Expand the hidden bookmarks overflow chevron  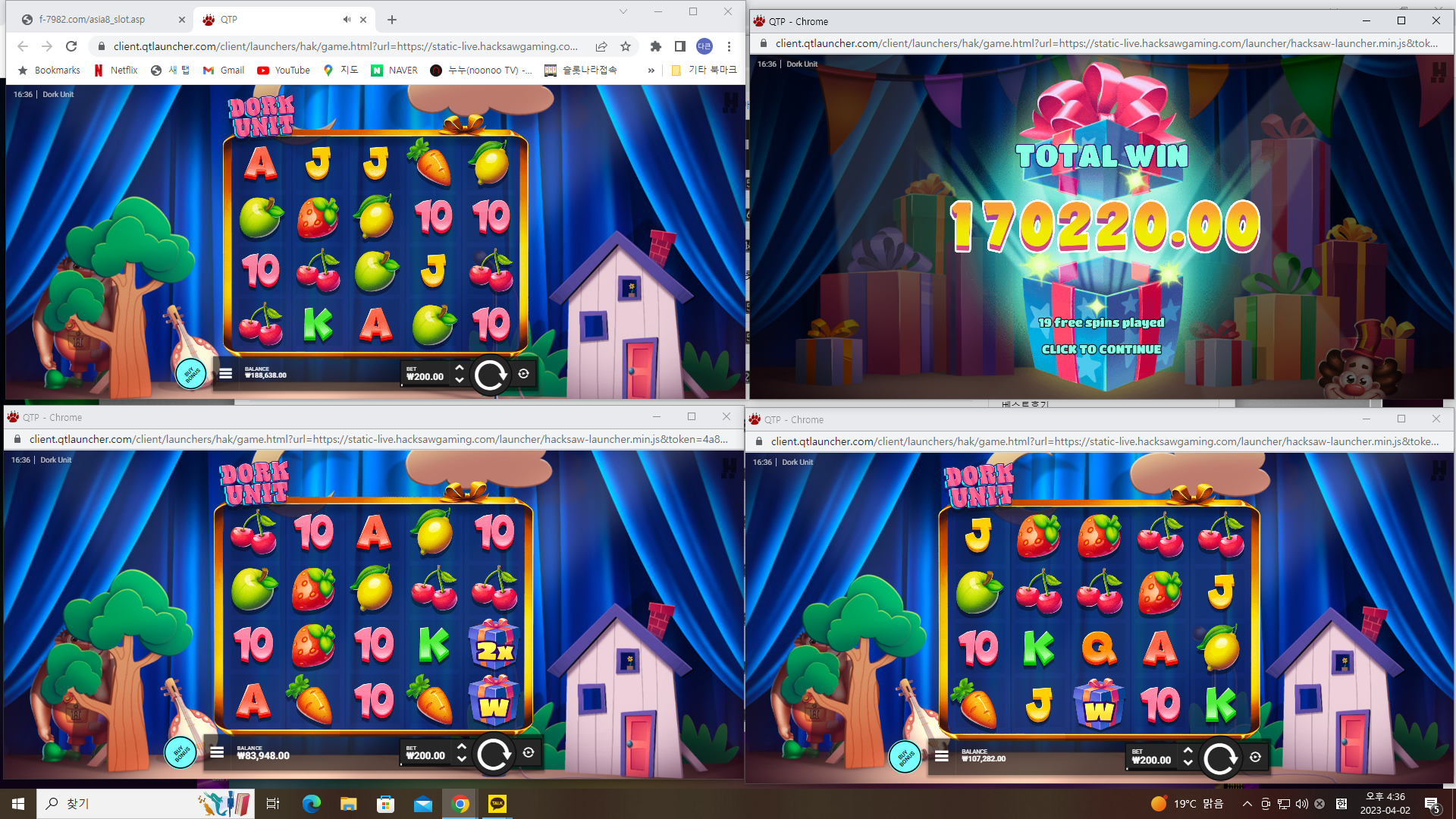click(651, 71)
